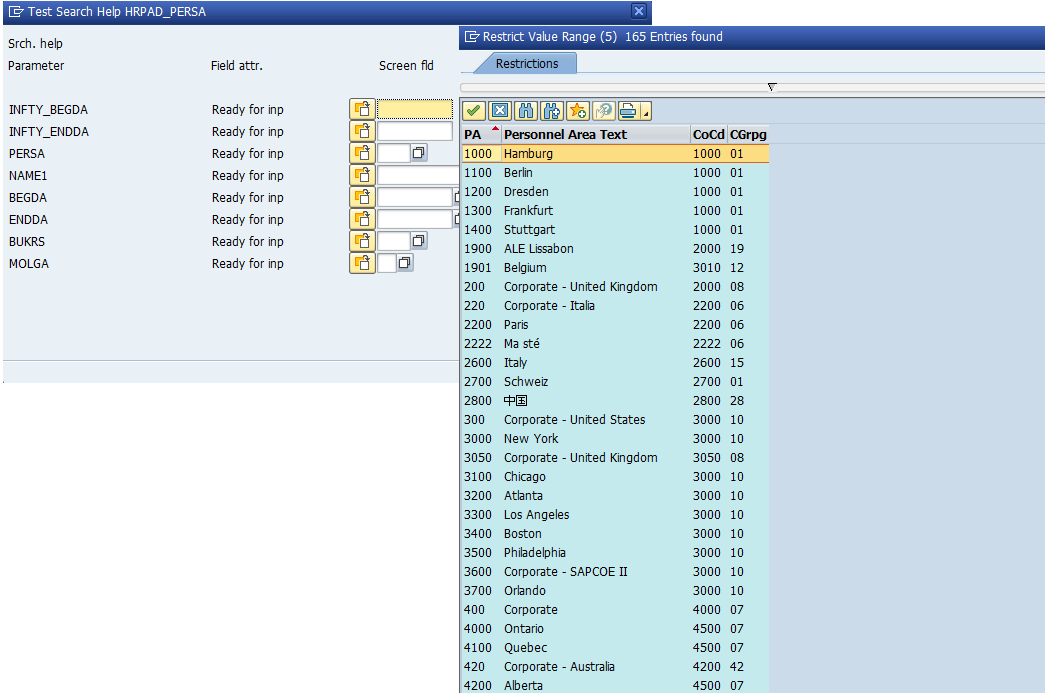Click the selection options icon for MOLGA
This screenshot has height=693, width=1045.
pyautogui.click(x=363, y=263)
